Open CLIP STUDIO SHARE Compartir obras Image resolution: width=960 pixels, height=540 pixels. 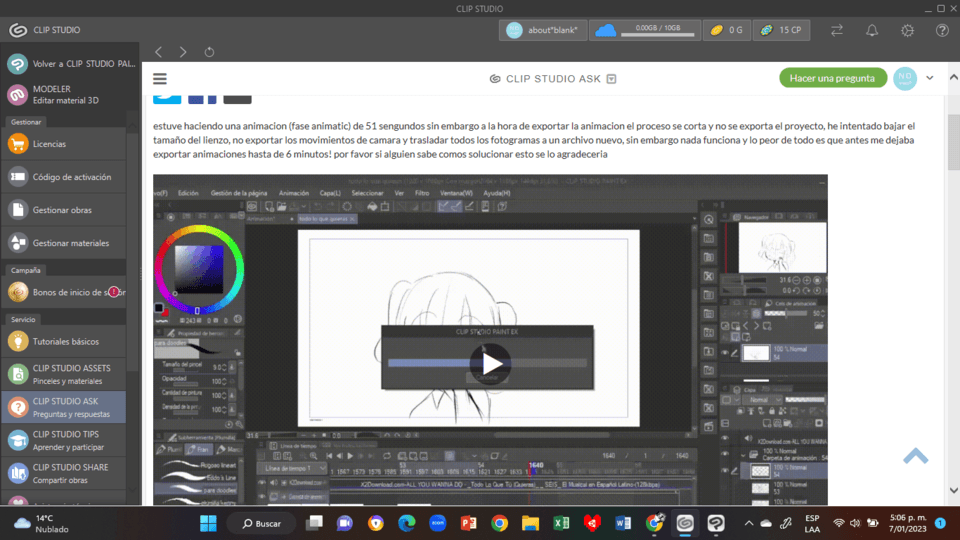(64, 473)
